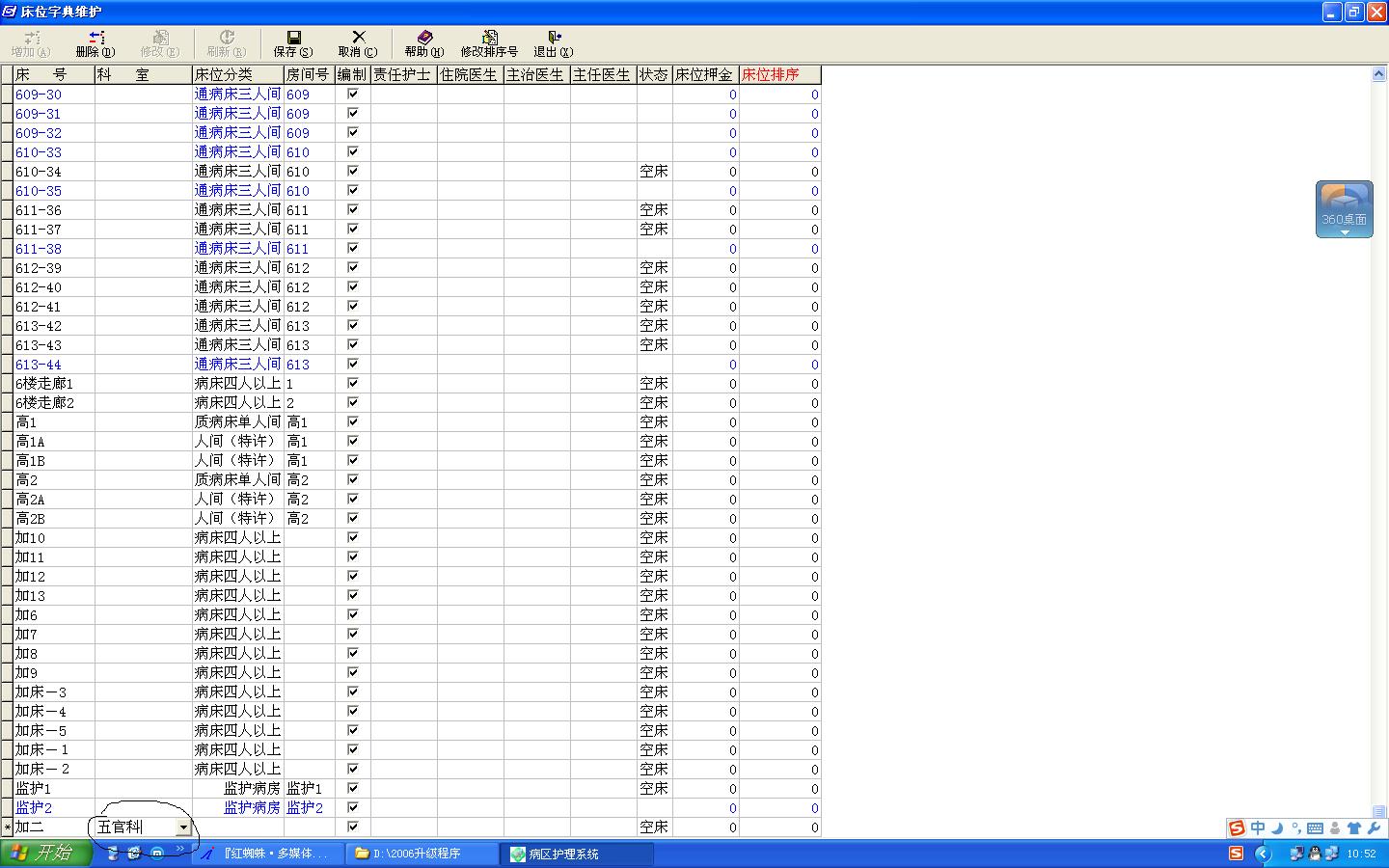The height and width of the screenshot is (868, 1389).
Task: Open the wrench settings icon on IME bar
Action: [1374, 827]
